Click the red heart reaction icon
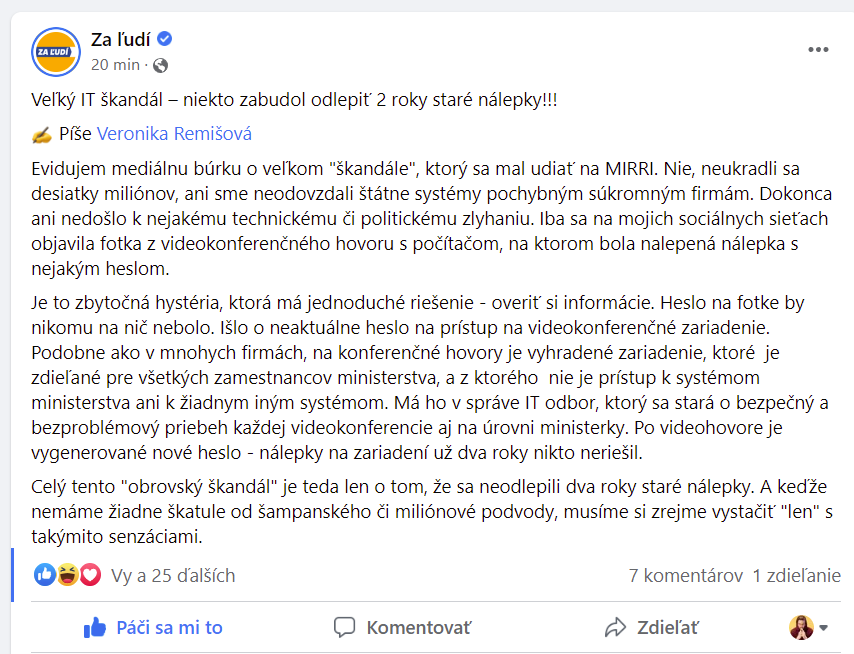This screenshot has width=854, height=654. coord(90,575)
